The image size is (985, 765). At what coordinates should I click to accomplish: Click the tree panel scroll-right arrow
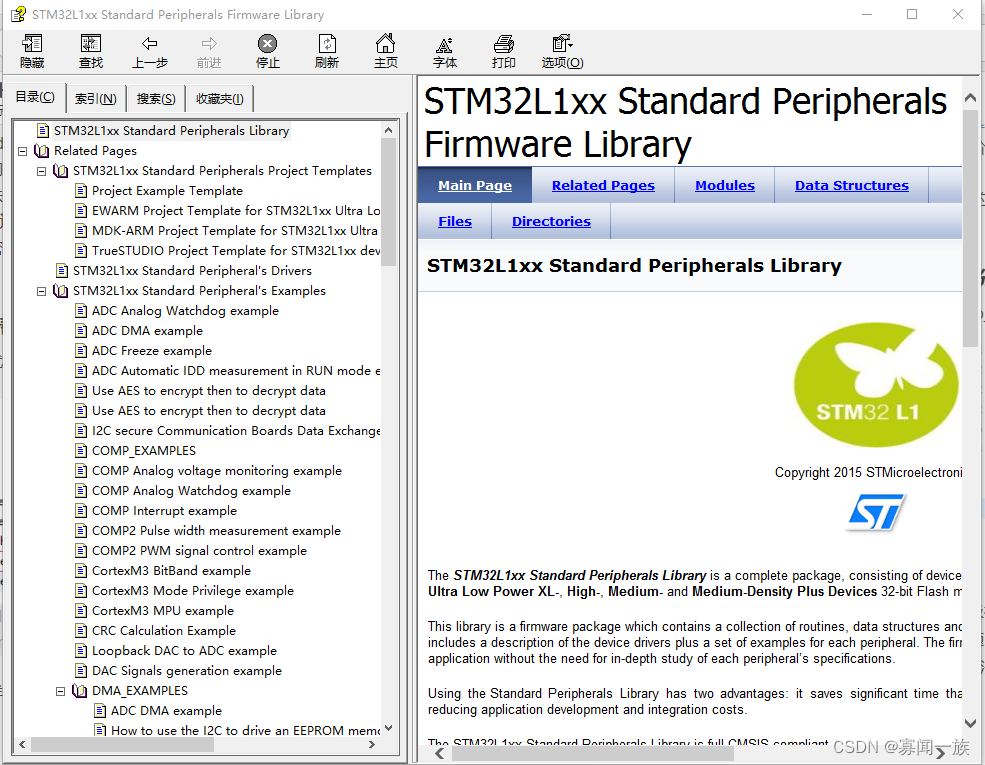coord(373,744)
